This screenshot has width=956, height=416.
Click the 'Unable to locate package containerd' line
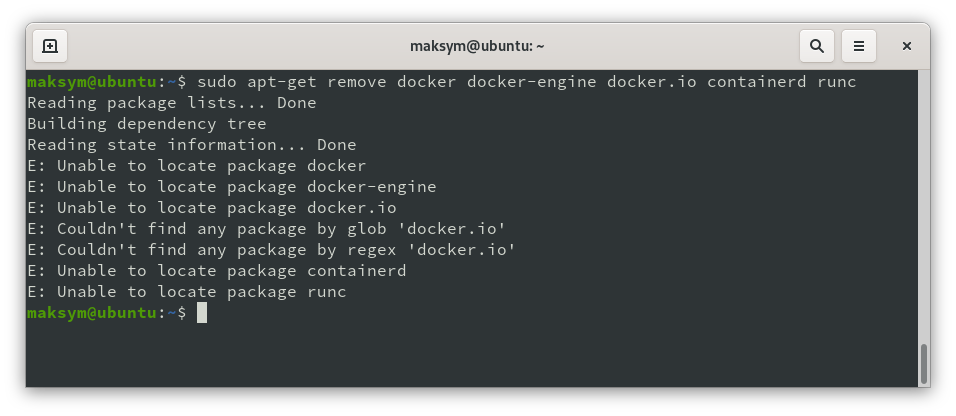pyautogui.click(x=216, y=271)
